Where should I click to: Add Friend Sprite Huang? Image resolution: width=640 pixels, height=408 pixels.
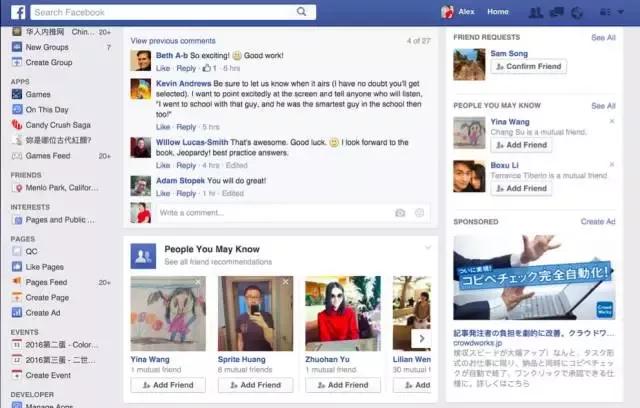coord(256,385)
